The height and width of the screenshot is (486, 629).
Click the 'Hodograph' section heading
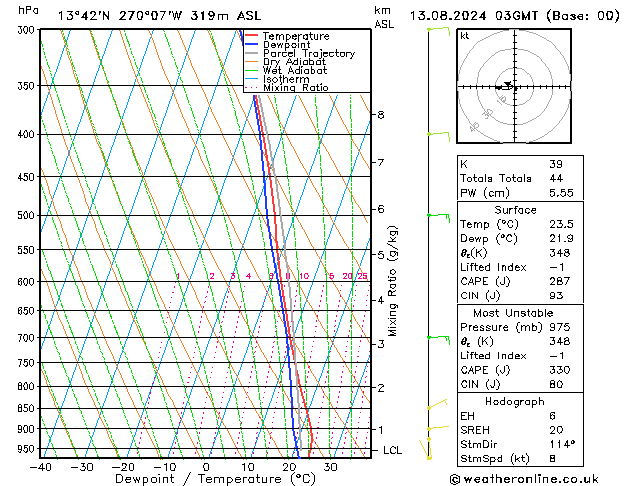click(515, 401)
